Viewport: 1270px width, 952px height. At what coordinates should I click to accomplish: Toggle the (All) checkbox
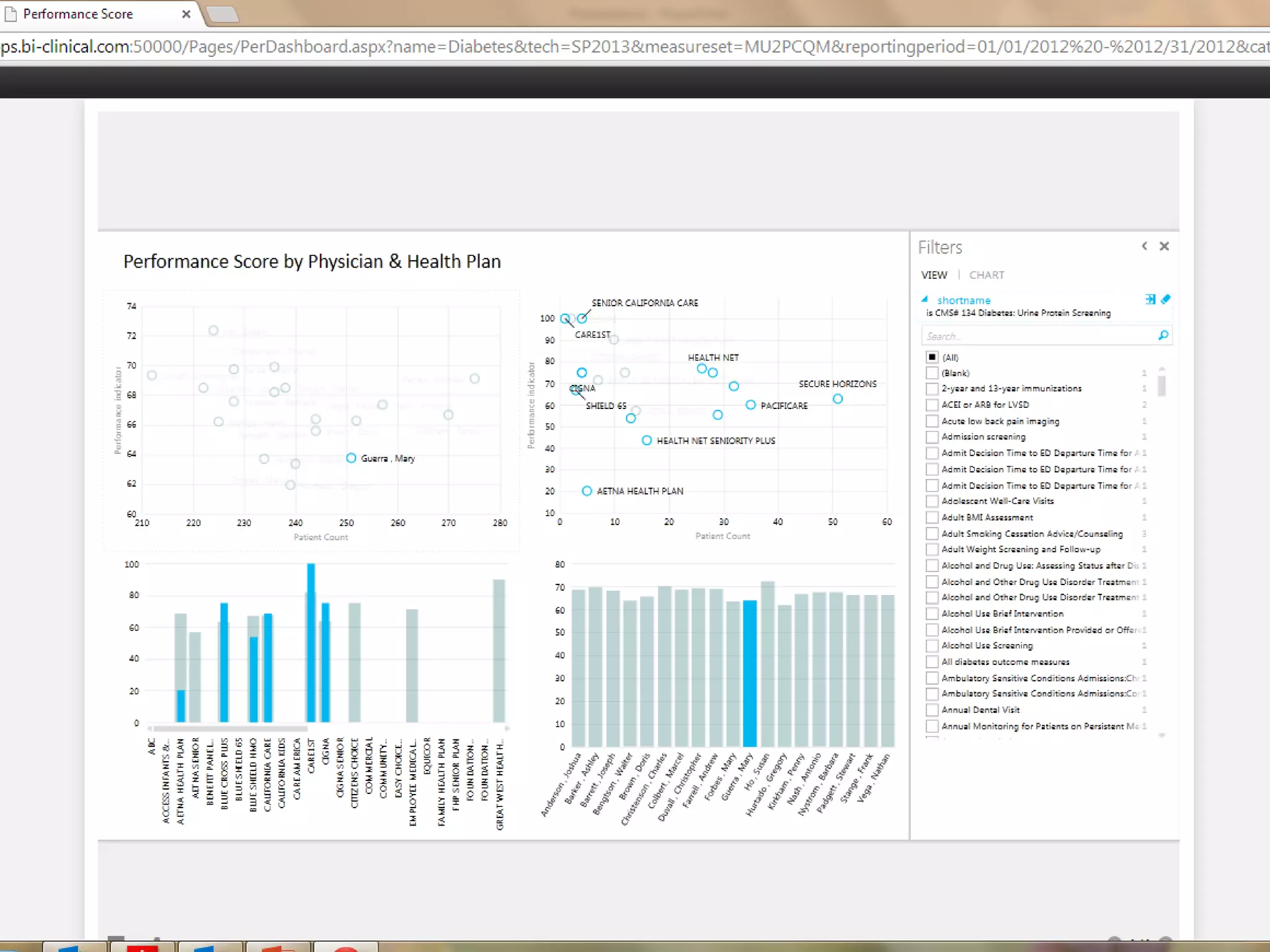[932, 357]
